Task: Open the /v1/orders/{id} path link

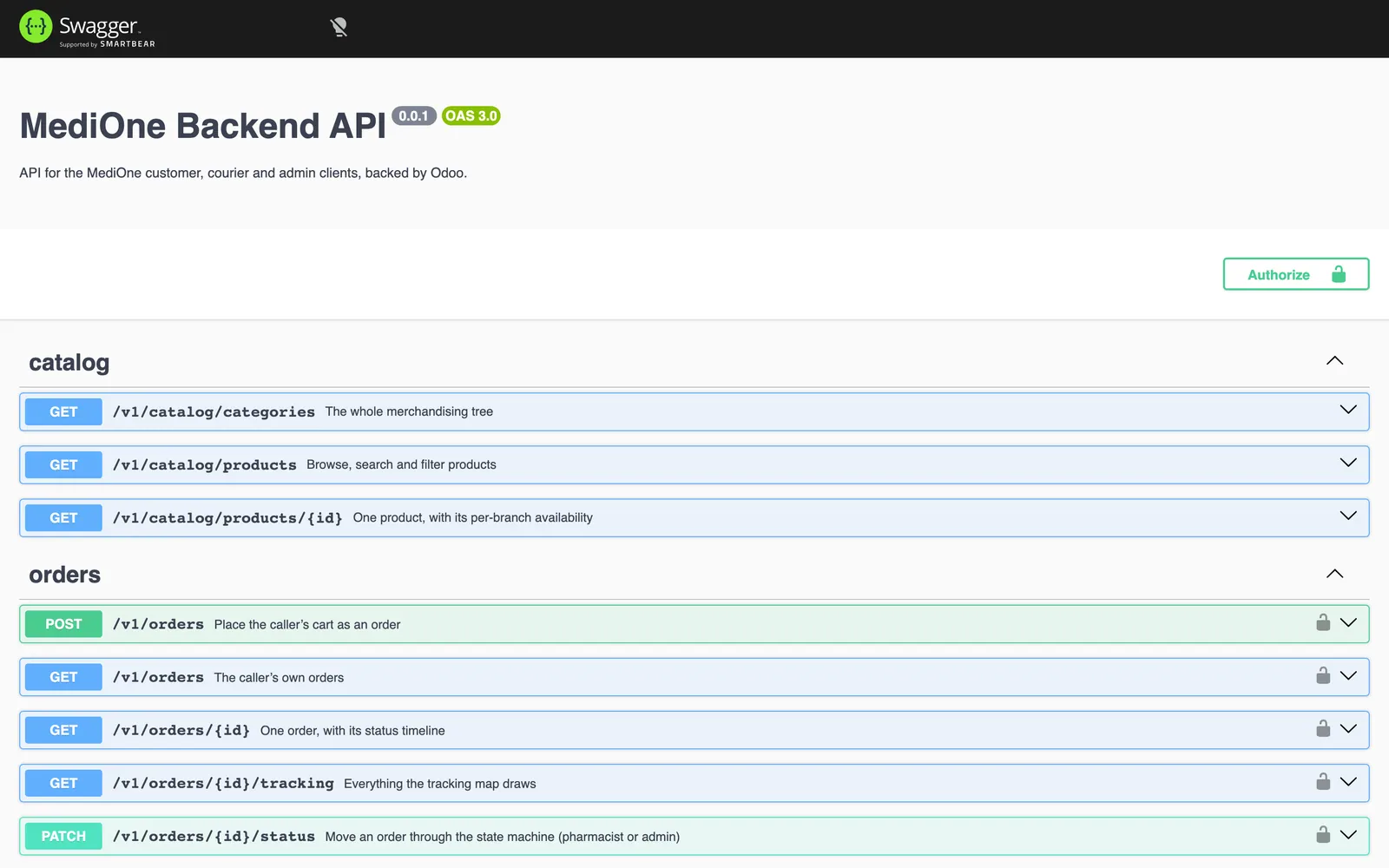Action: [x=181, y=730]
